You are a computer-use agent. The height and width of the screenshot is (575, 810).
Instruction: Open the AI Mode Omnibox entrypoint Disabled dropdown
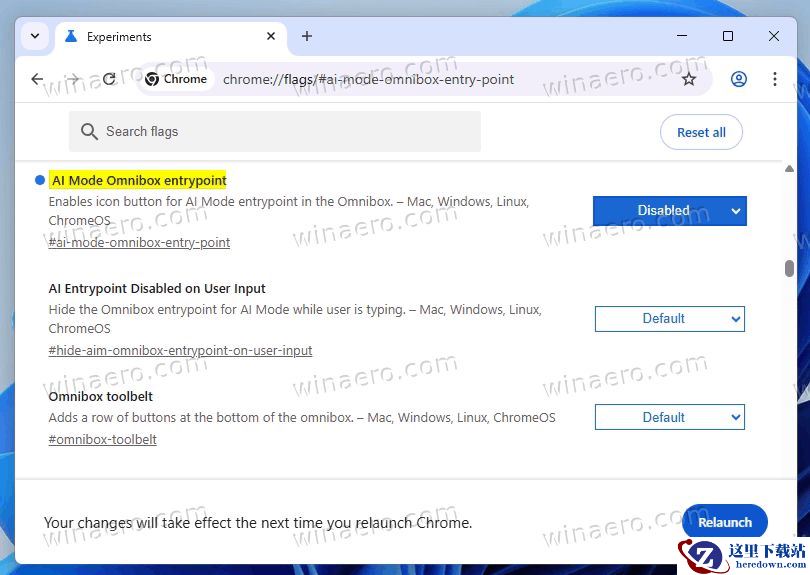[669, 211]
